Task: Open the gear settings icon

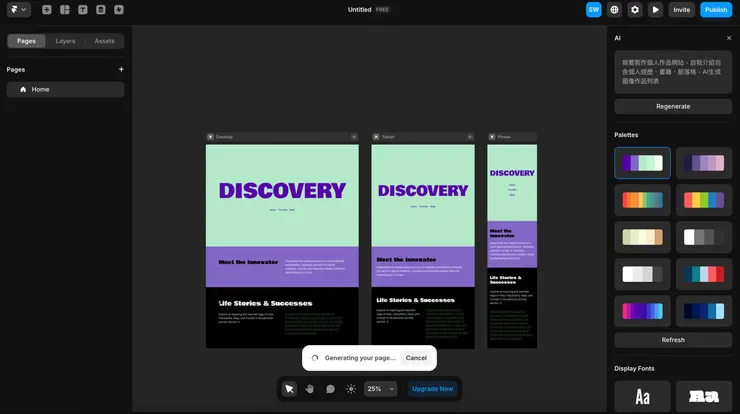Action: coord(635,9)
